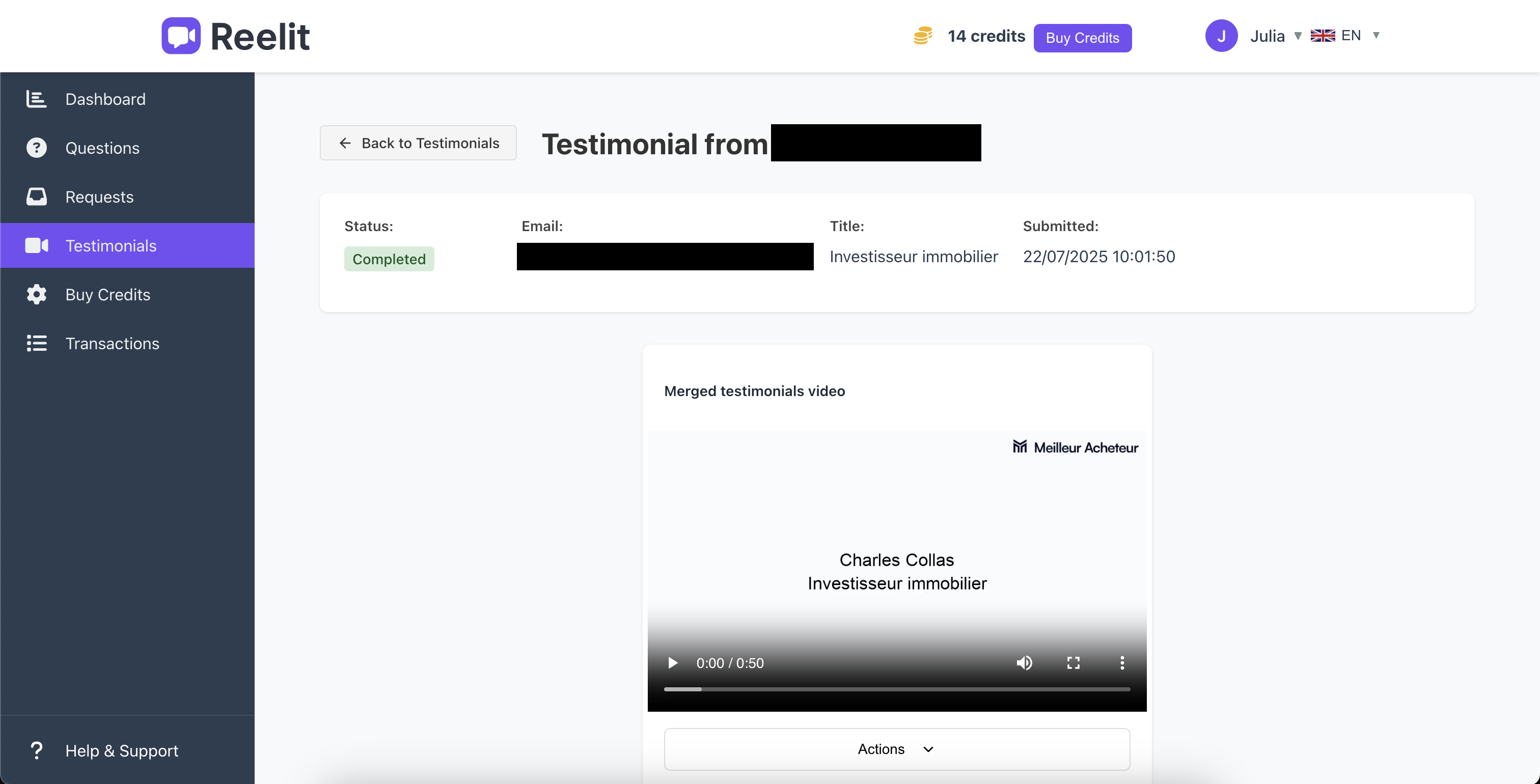1540x784 pixels.
Task: Expand the Actions dropdown
Action: [896, 749]
